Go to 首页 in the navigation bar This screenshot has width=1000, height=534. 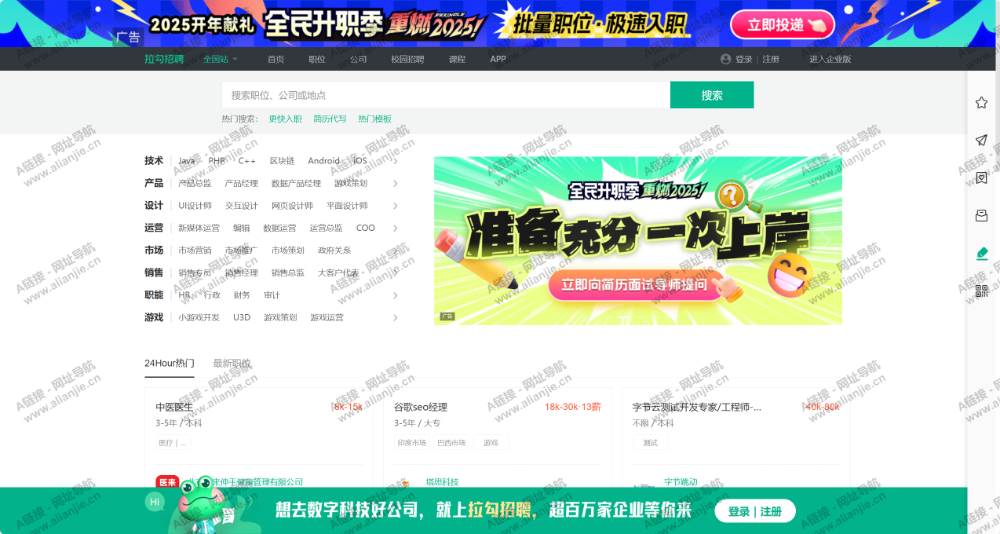(x=276, y=59)
